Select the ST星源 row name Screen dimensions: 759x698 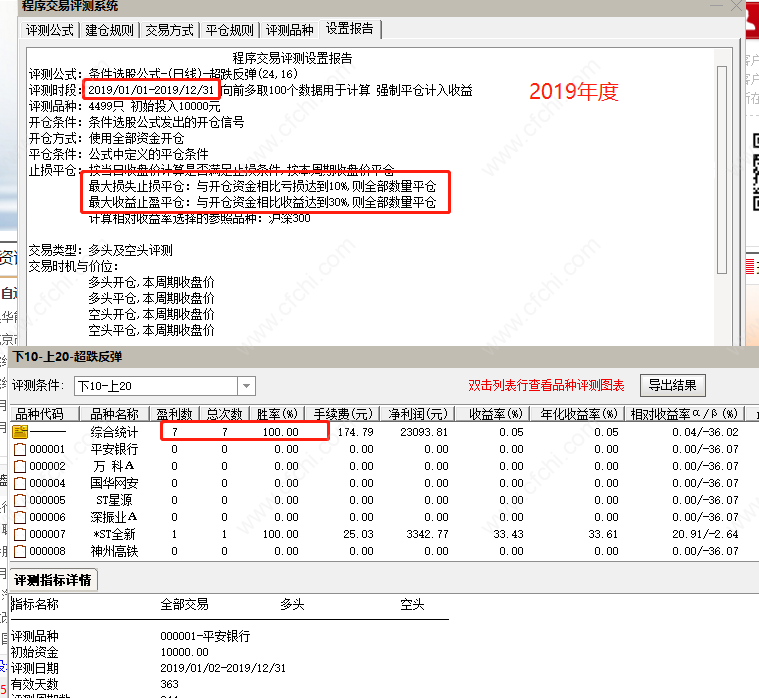coord(114,500)
